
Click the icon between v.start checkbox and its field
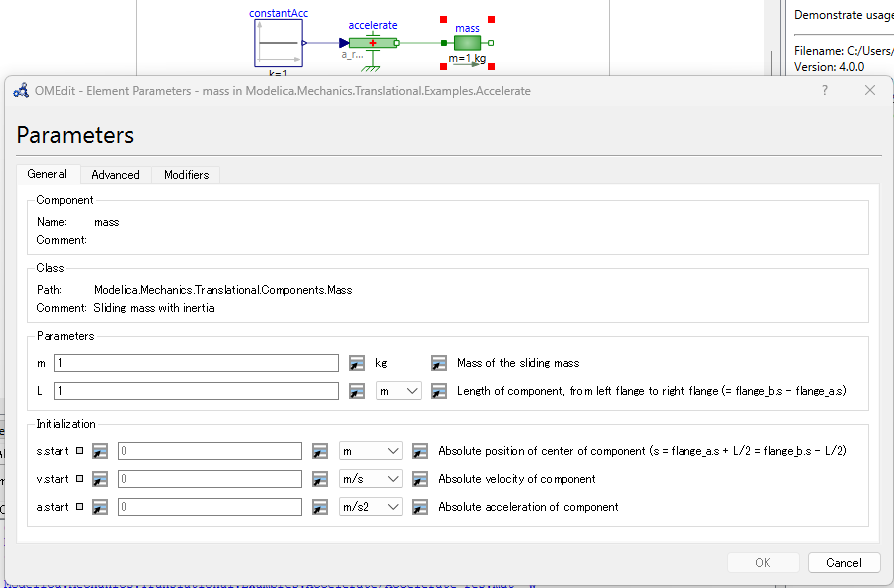[100, 478]
